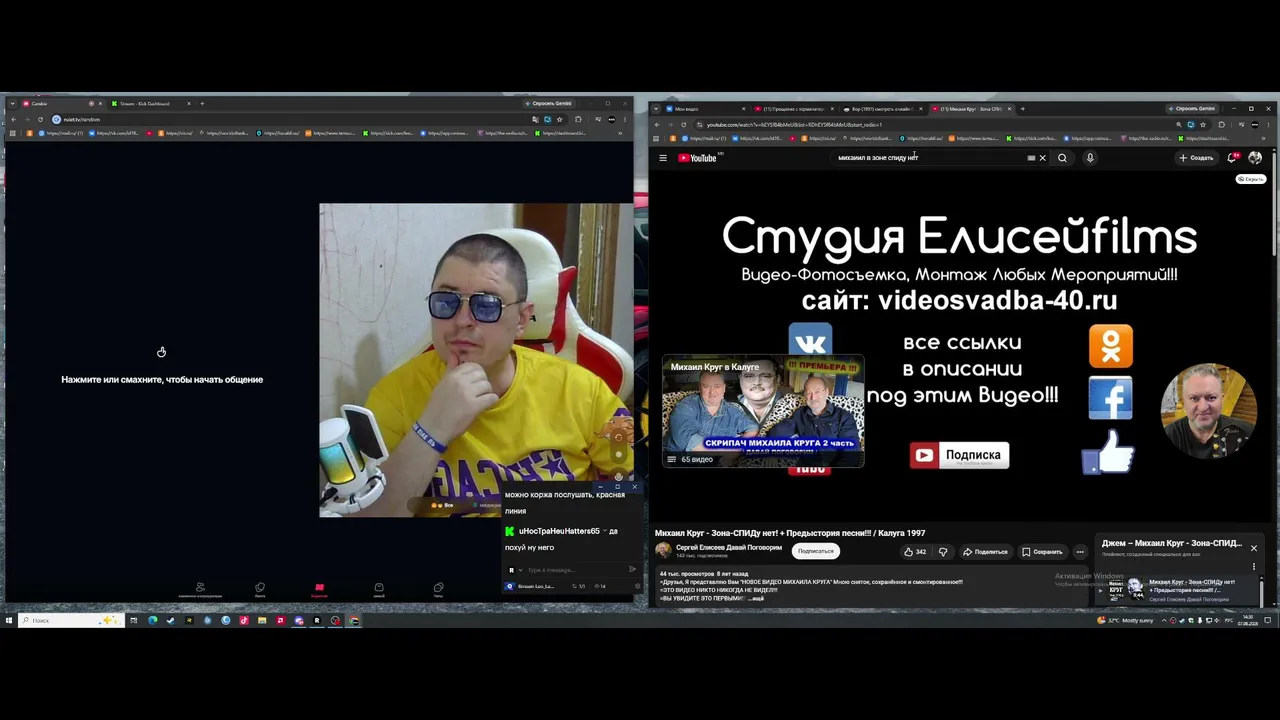The width and height of the screenshot is (1280, 720).
Task: Open the taskbar clock and date
Action: coord(1248,620)
